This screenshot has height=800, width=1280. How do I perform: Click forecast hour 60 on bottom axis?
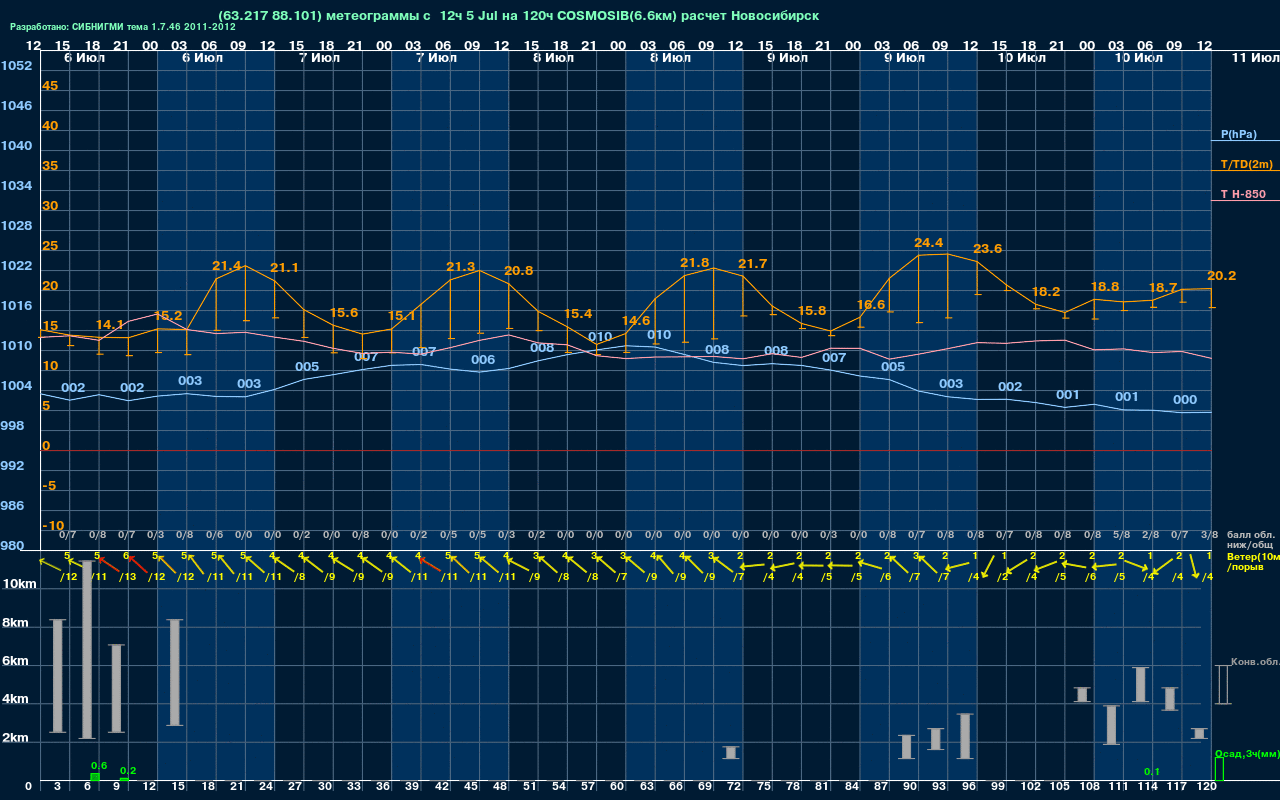coord(619,788)
